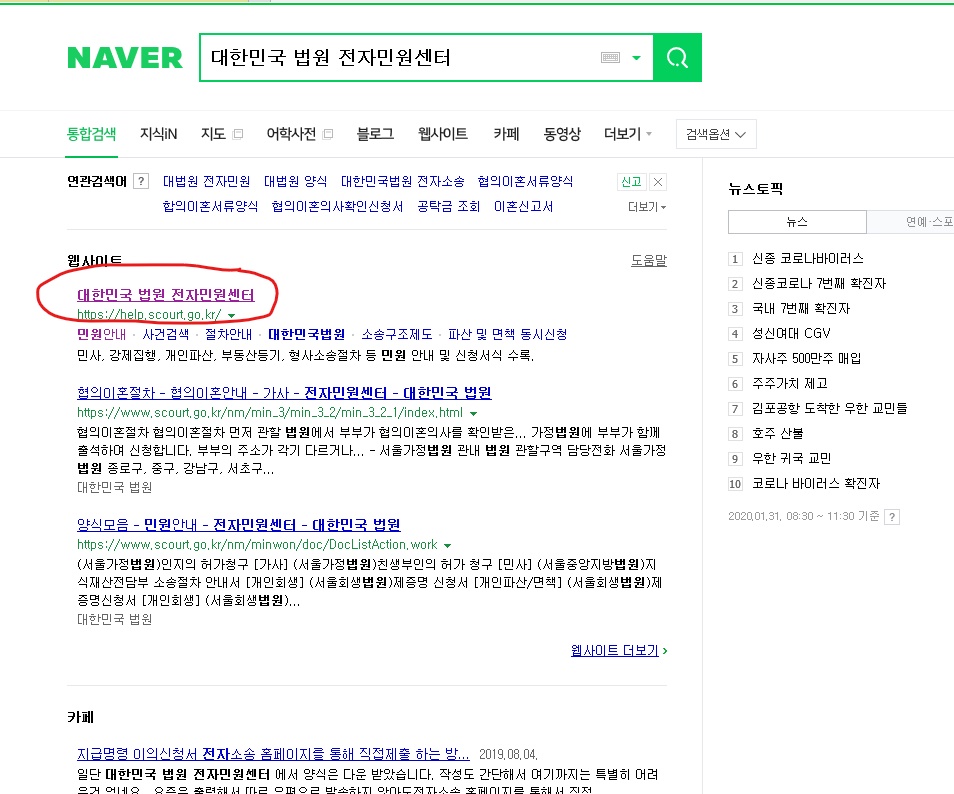Open news topic 신종 코로나바이러스

pos(807,259)
